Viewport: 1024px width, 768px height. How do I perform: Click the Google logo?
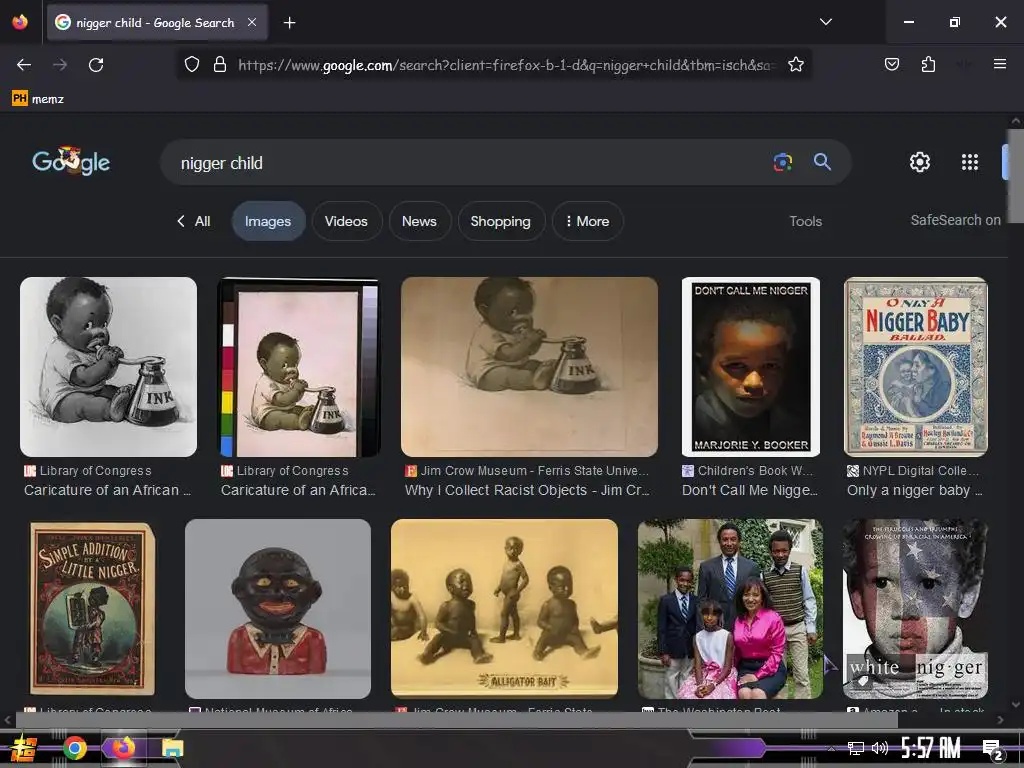point(71,161)
